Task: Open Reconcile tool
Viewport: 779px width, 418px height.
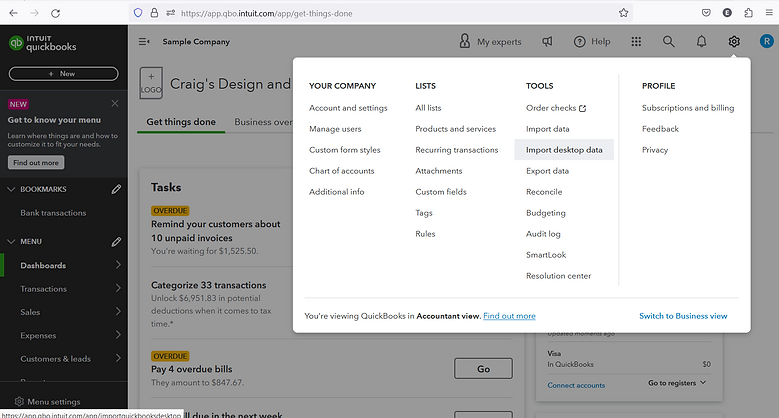Action: click(544, 191)
